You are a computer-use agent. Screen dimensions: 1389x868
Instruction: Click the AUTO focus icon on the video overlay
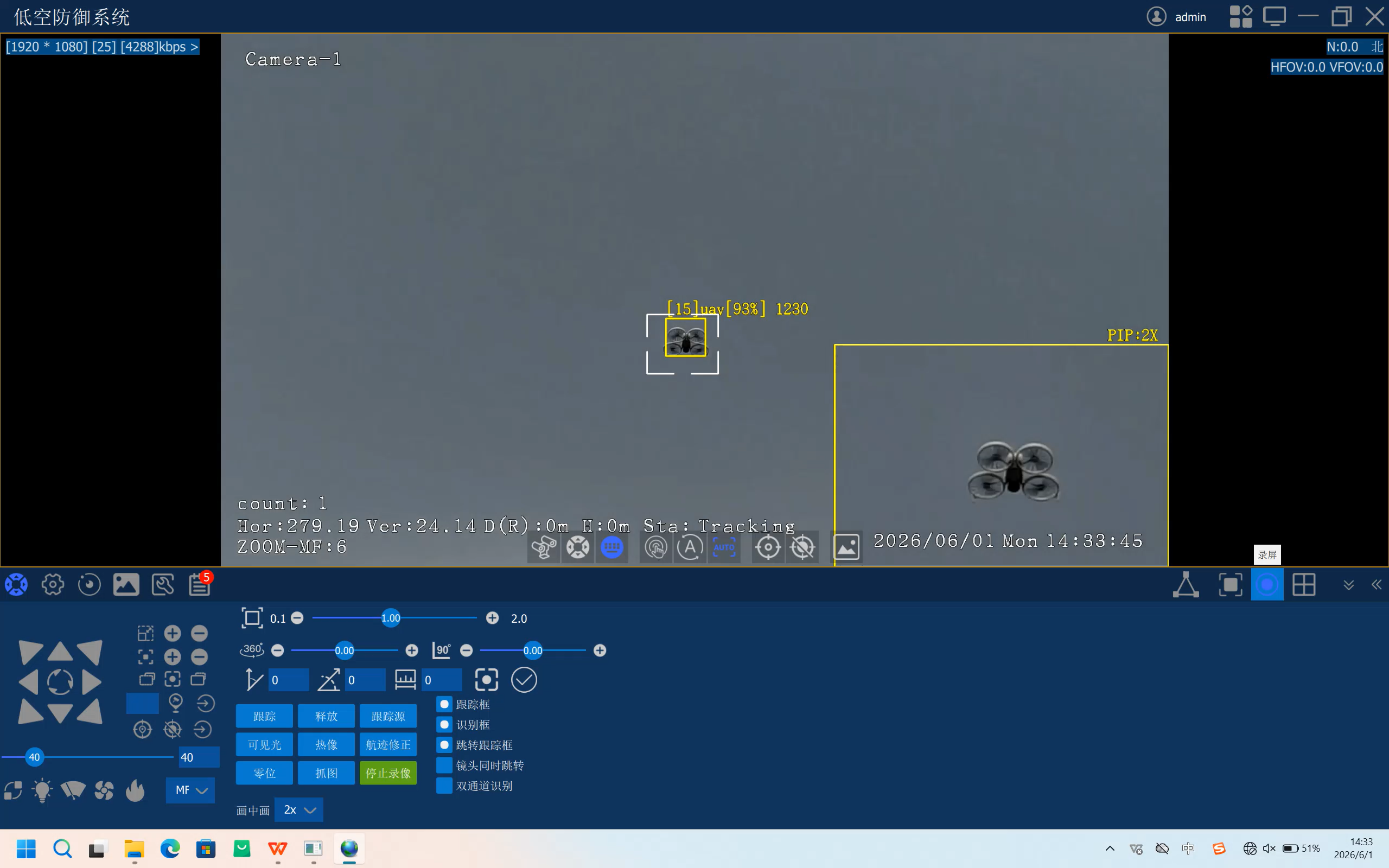[x=724, y=547]
